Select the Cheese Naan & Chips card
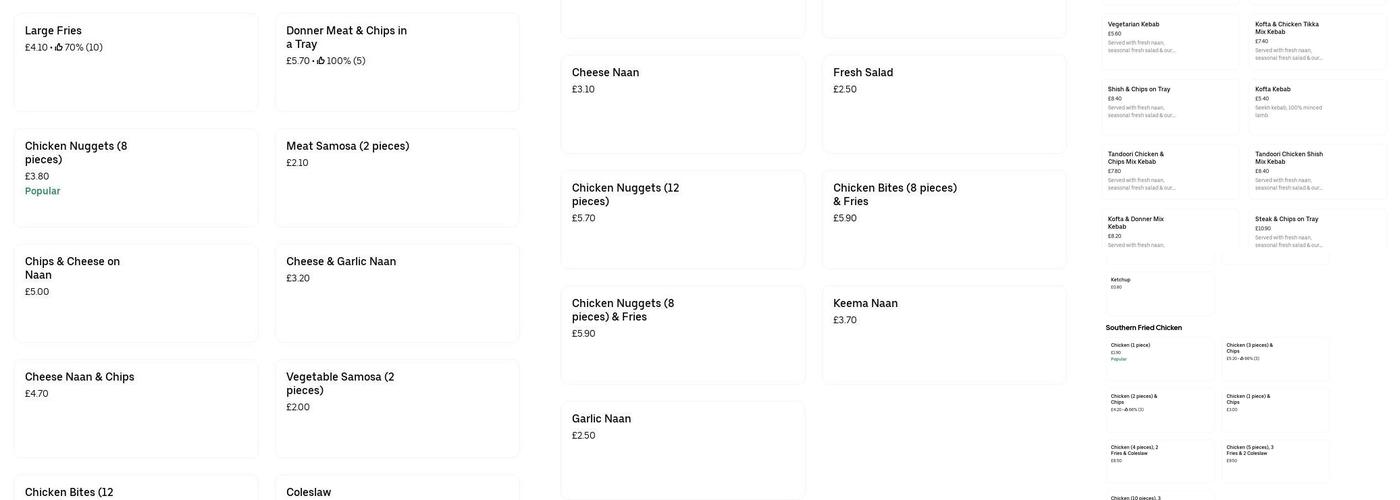1400x500 pixels. [x=135, y=408]
